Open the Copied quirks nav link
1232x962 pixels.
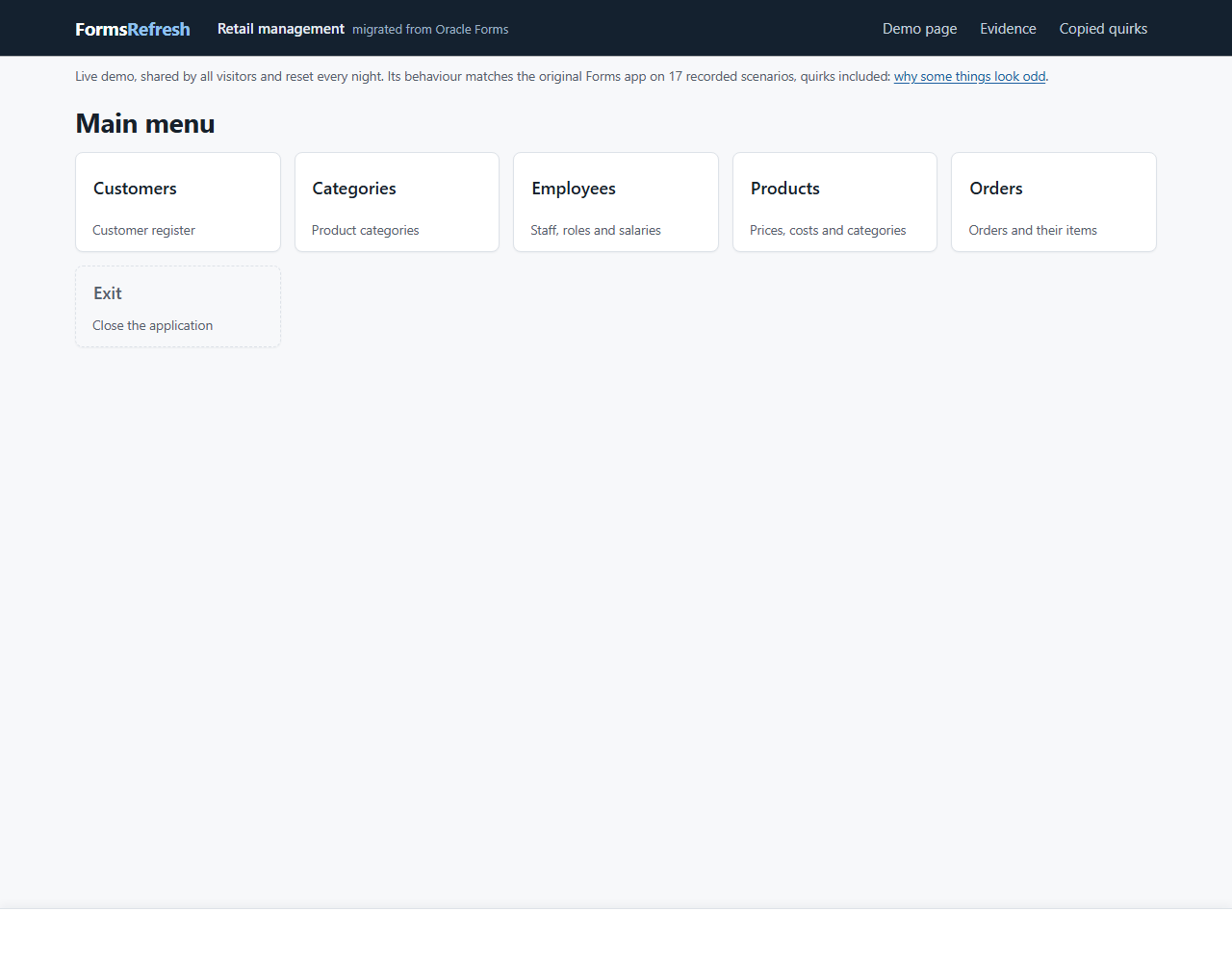(x=1103, y=29)
